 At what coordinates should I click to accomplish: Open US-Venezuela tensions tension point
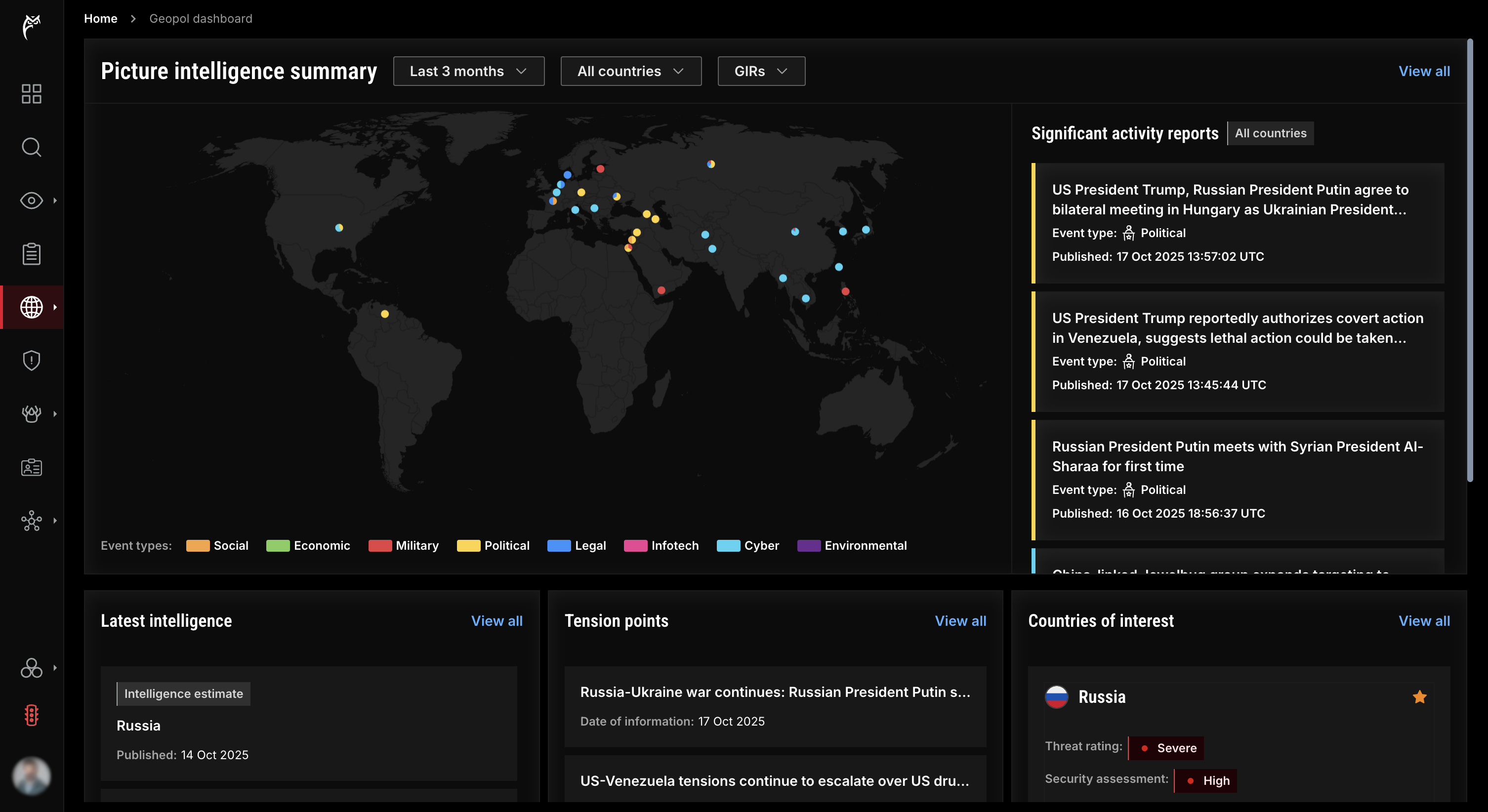pos(775,778)
